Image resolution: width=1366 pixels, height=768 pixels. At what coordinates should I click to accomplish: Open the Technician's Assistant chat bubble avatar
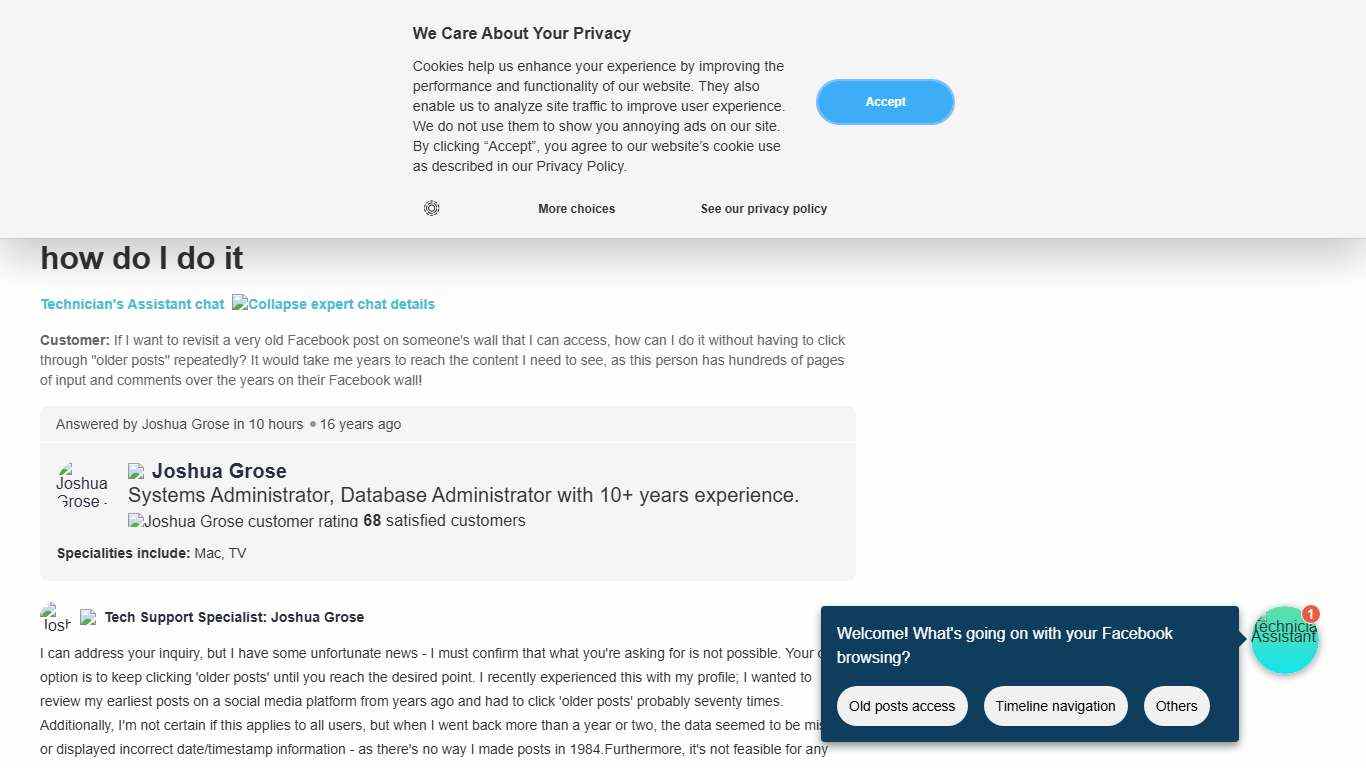(1283, 641)
